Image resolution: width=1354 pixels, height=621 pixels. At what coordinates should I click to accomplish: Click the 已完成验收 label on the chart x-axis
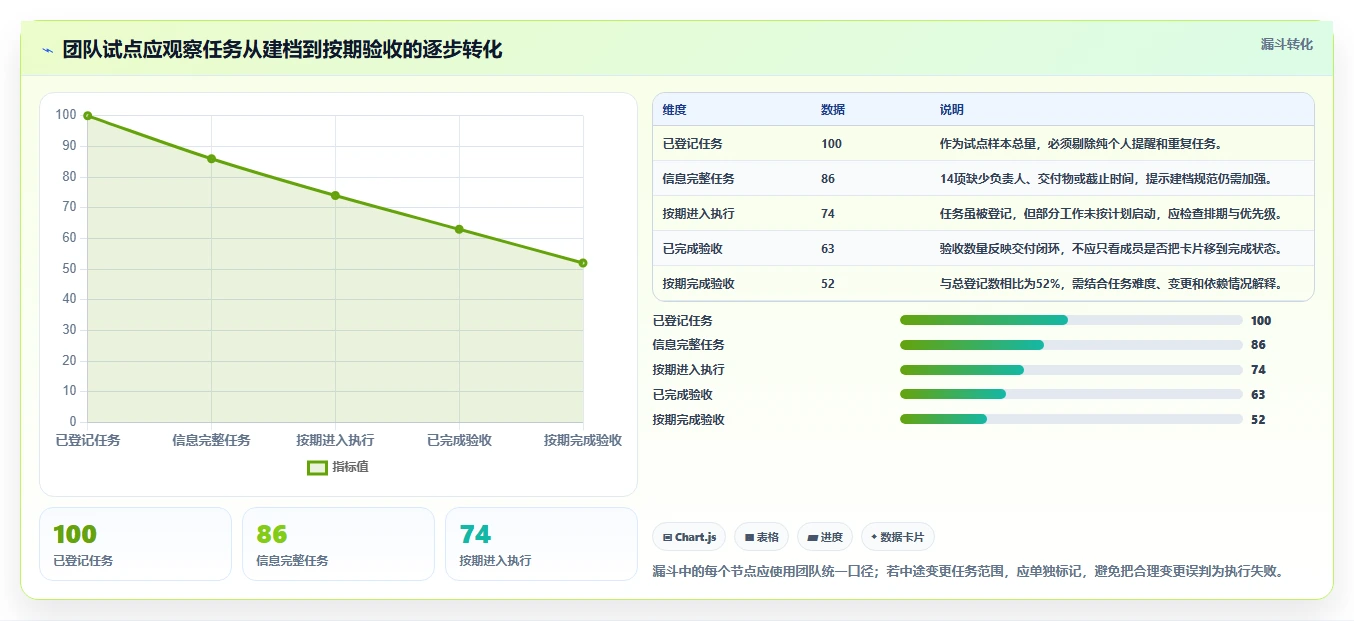[x=459, y=440]
